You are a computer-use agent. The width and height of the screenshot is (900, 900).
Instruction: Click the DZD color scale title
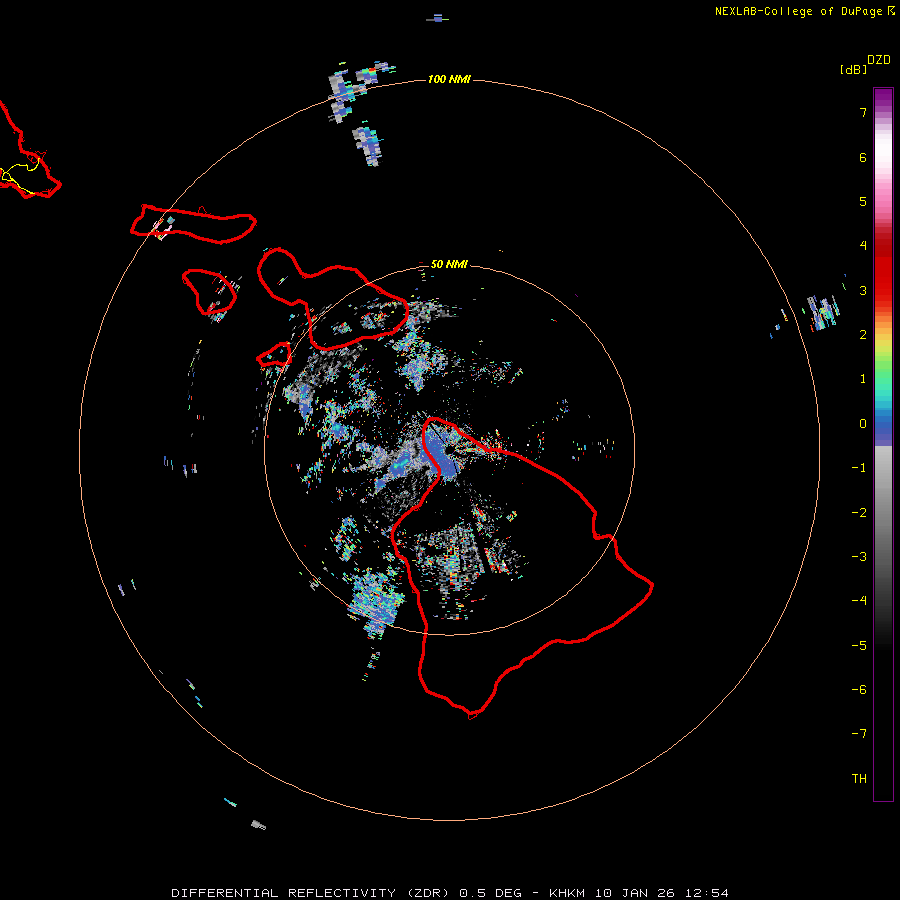[879, 60]
